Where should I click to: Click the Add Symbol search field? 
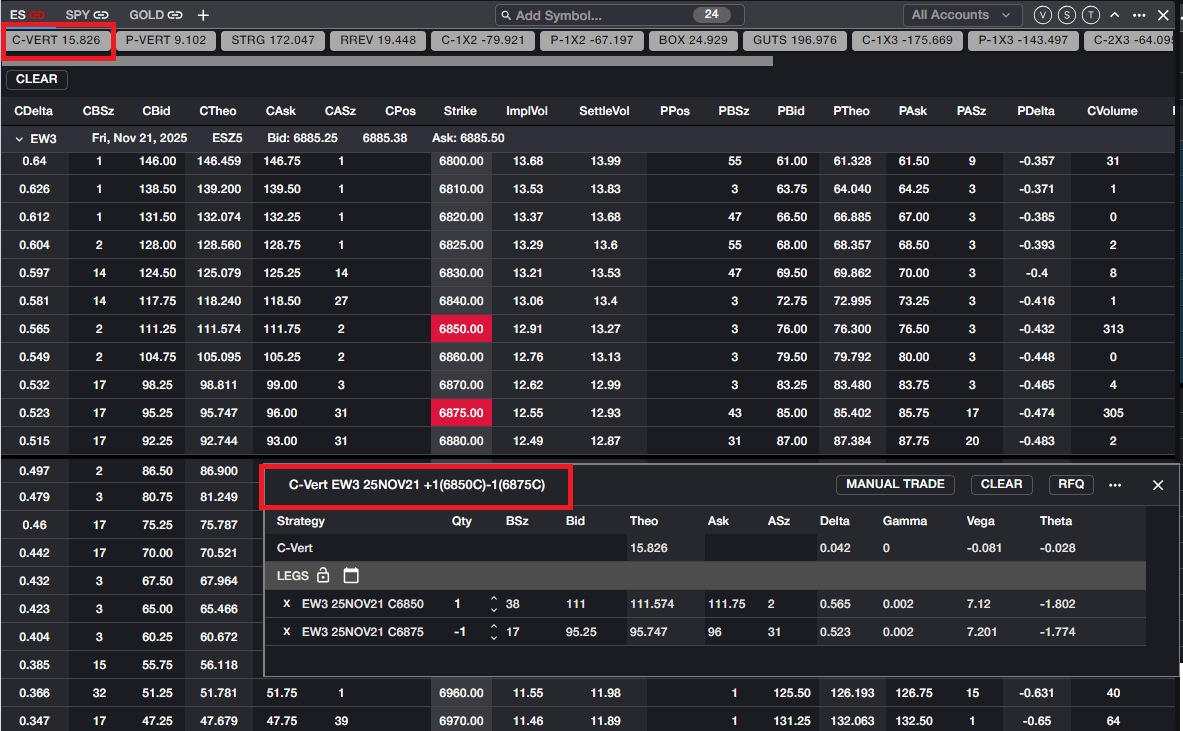pos(595,15)
